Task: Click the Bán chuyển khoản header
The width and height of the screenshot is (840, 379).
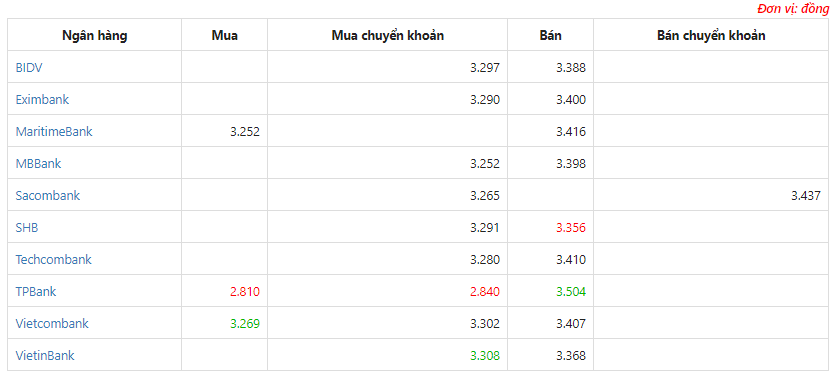Action: (x=711, y=36)
